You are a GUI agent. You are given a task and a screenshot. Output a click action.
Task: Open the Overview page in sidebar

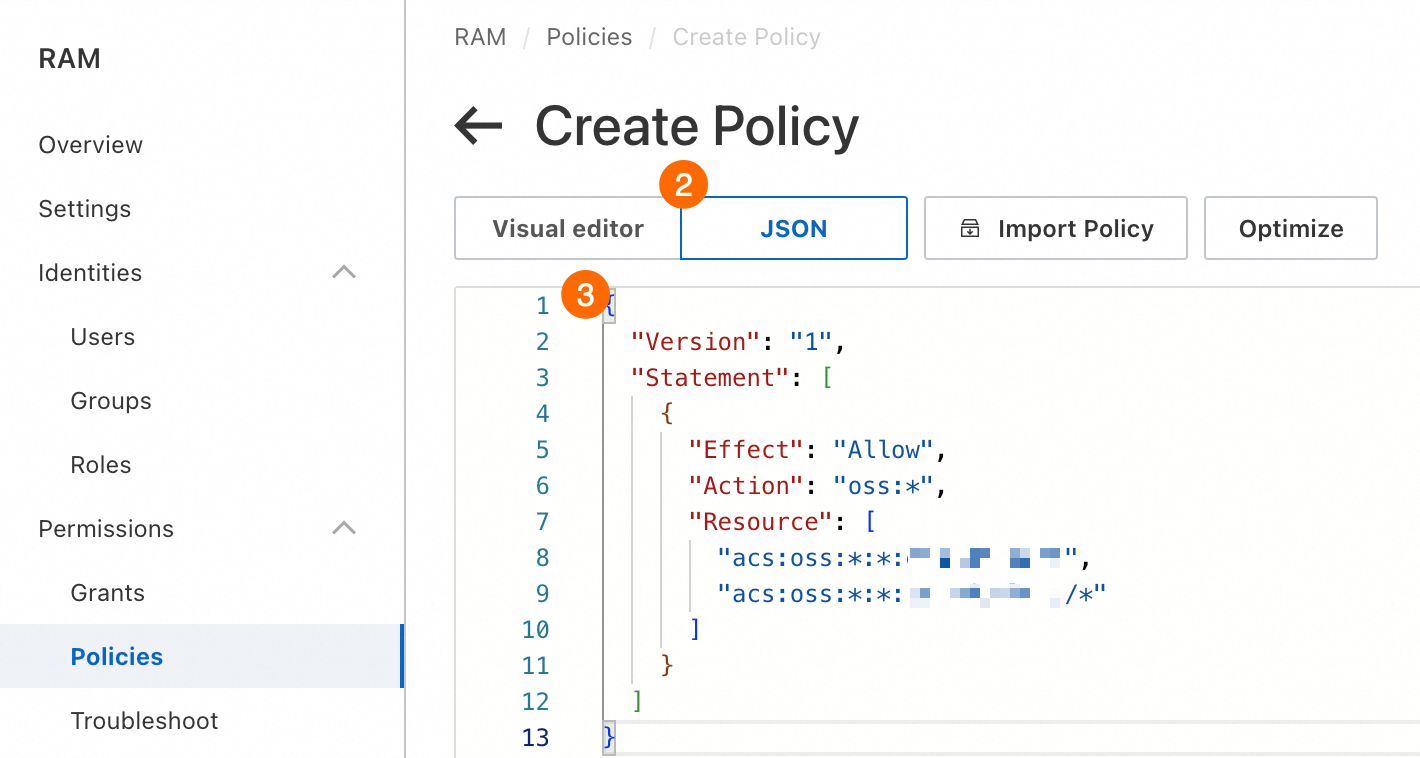tap(90, 145)
